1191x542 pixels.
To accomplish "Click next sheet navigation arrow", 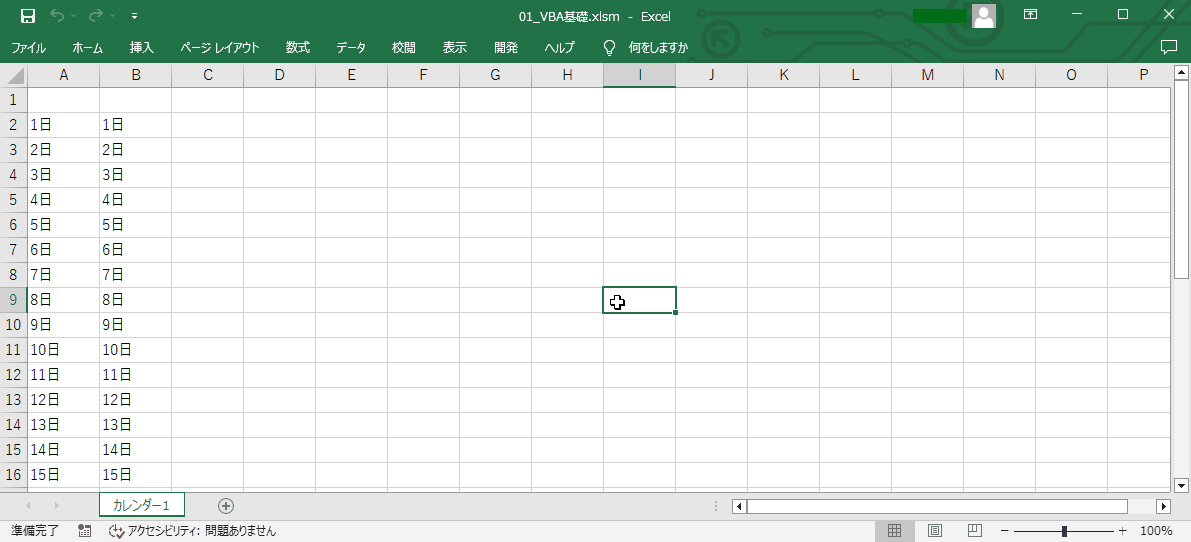I will point(55,506).
